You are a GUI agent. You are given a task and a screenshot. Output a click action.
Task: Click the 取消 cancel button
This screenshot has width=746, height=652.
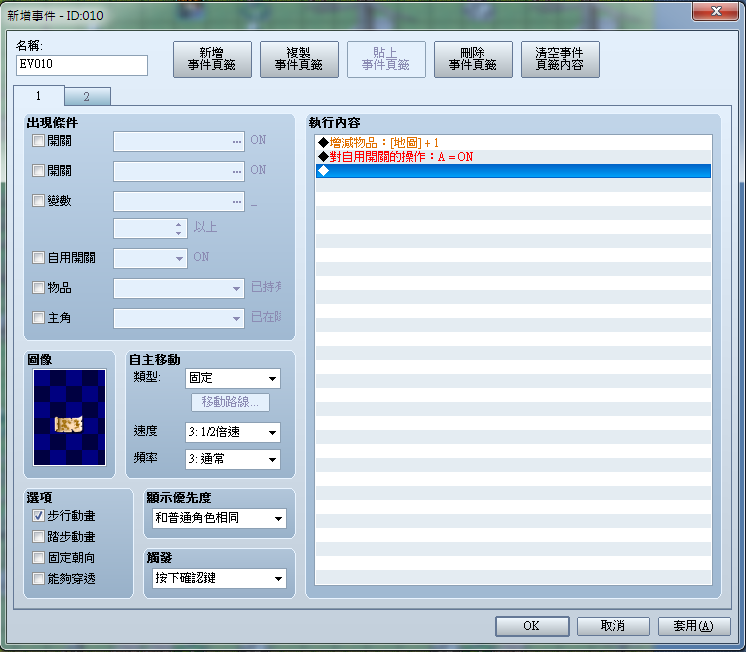[x=613, y=626]
